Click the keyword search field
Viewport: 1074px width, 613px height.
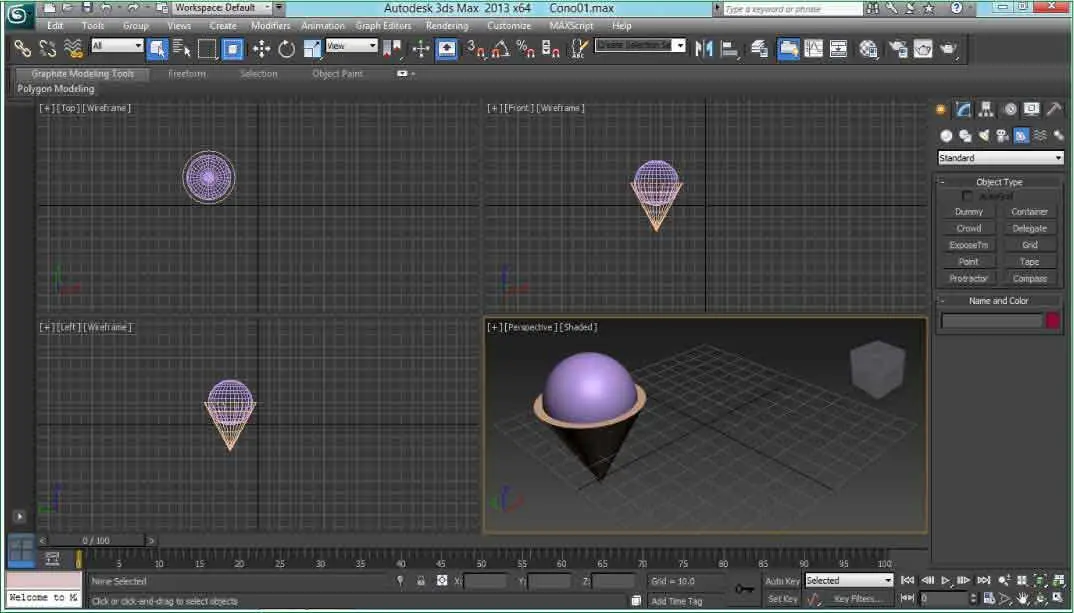792,9
